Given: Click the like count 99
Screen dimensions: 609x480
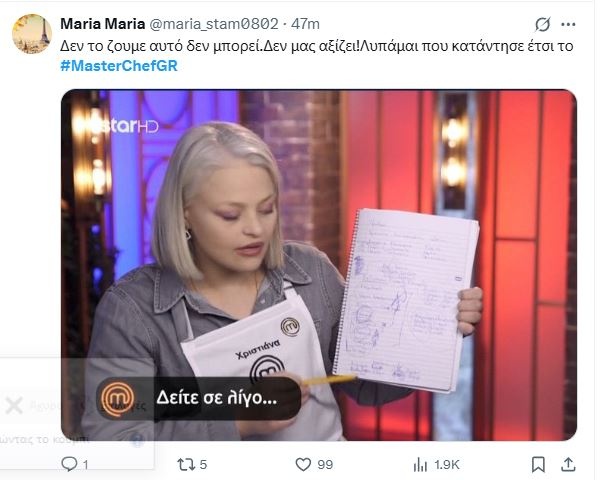Looking at the screenshot, I should coord(325,464).
